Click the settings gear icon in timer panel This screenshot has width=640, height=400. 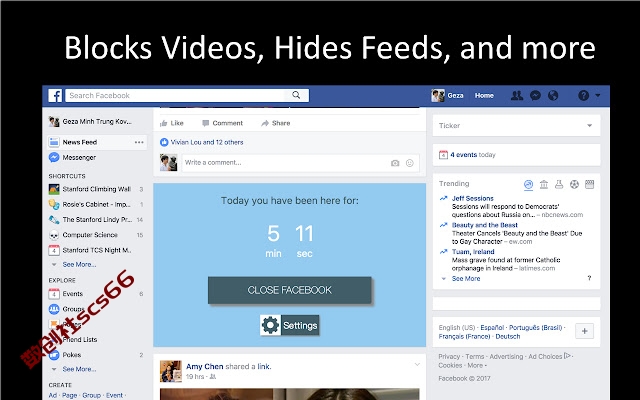click(x=270, y=325)
